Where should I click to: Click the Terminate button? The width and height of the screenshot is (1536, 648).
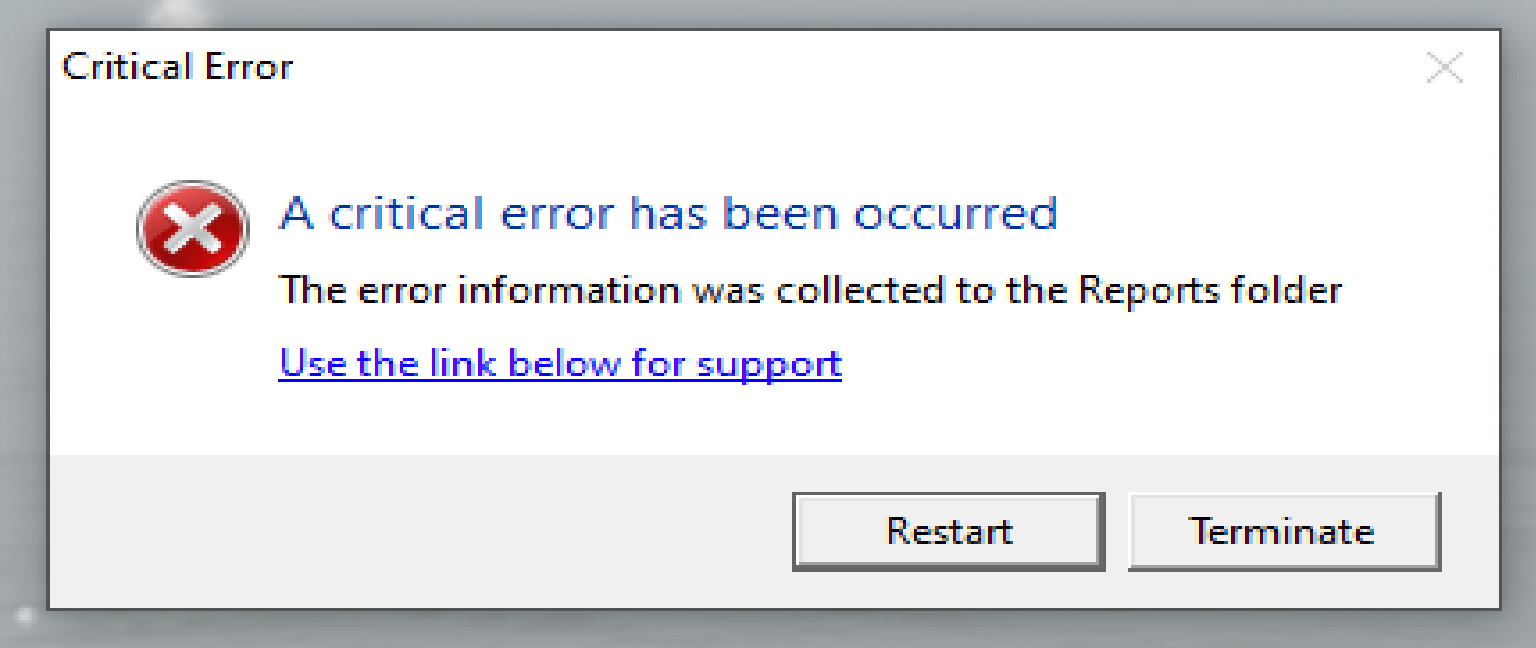pos(1284,531)
